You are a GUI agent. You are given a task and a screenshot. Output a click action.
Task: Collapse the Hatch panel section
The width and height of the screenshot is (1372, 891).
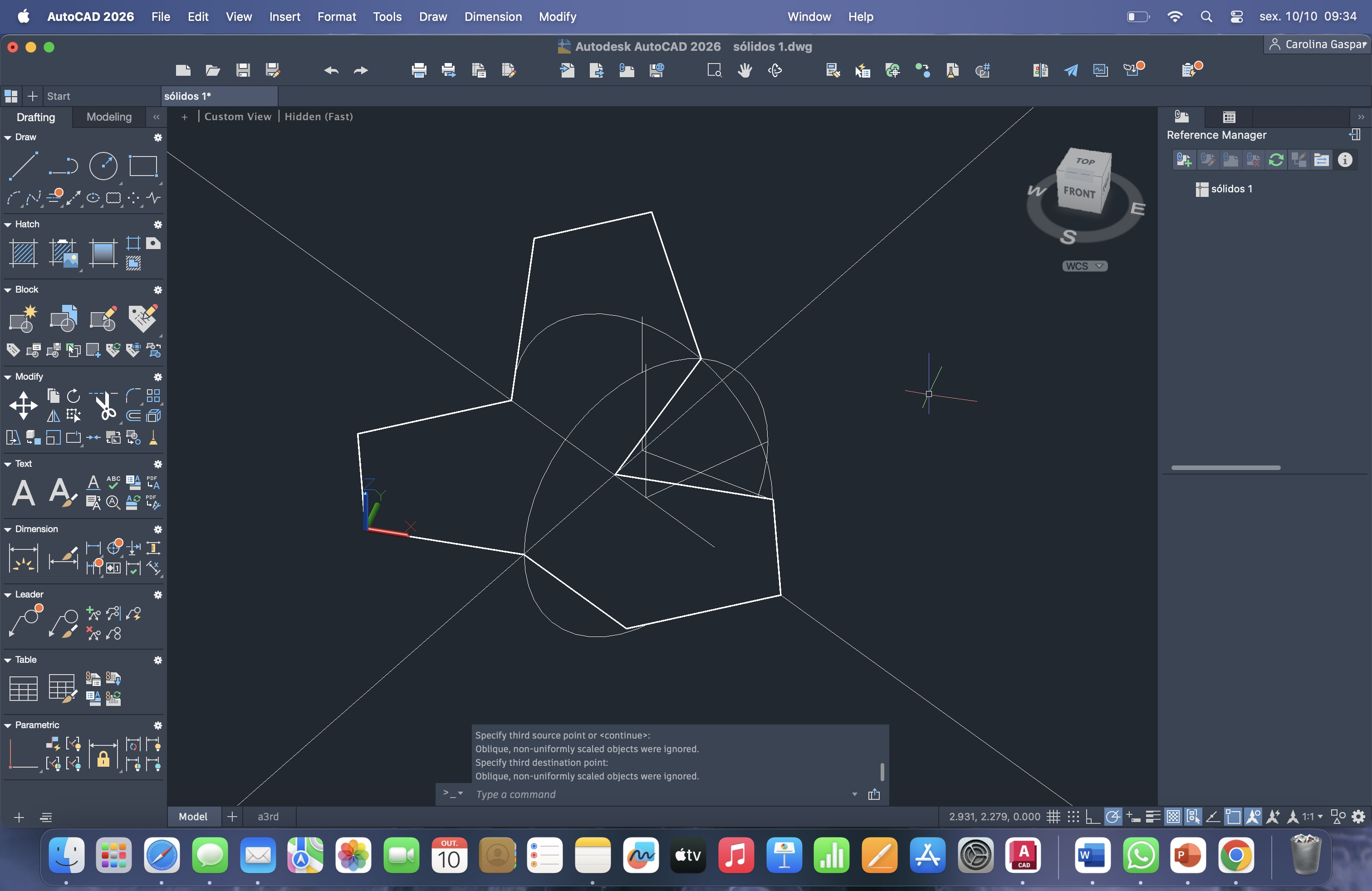tap(8, 225)
